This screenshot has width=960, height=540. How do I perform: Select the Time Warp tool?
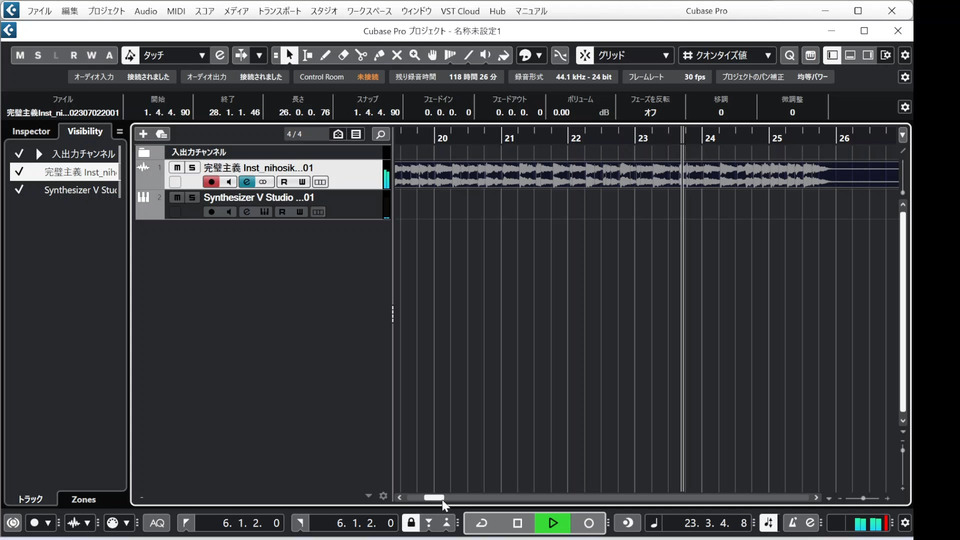(450, 55)
